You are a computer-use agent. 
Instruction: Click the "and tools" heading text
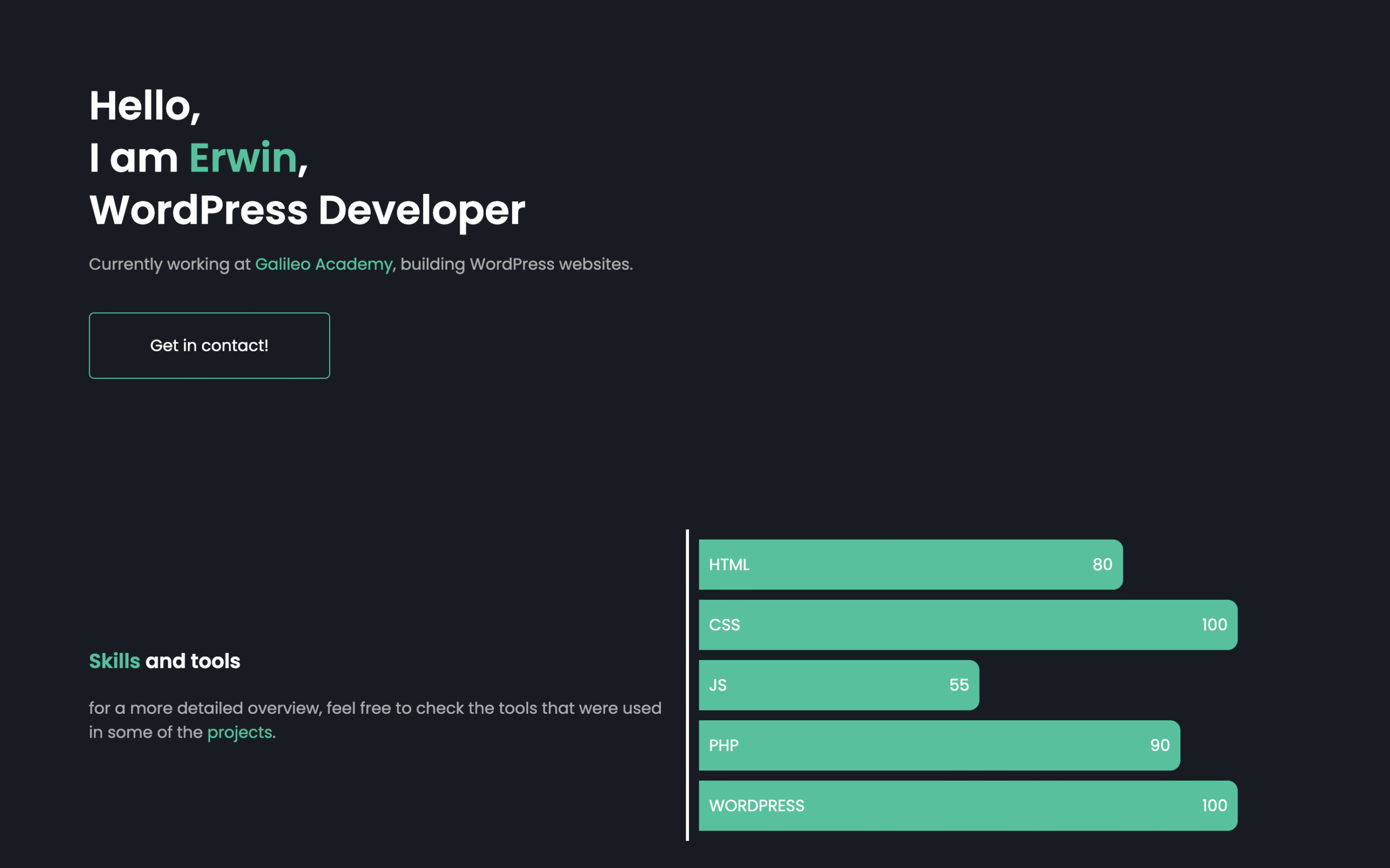click(x=193, y=661)
